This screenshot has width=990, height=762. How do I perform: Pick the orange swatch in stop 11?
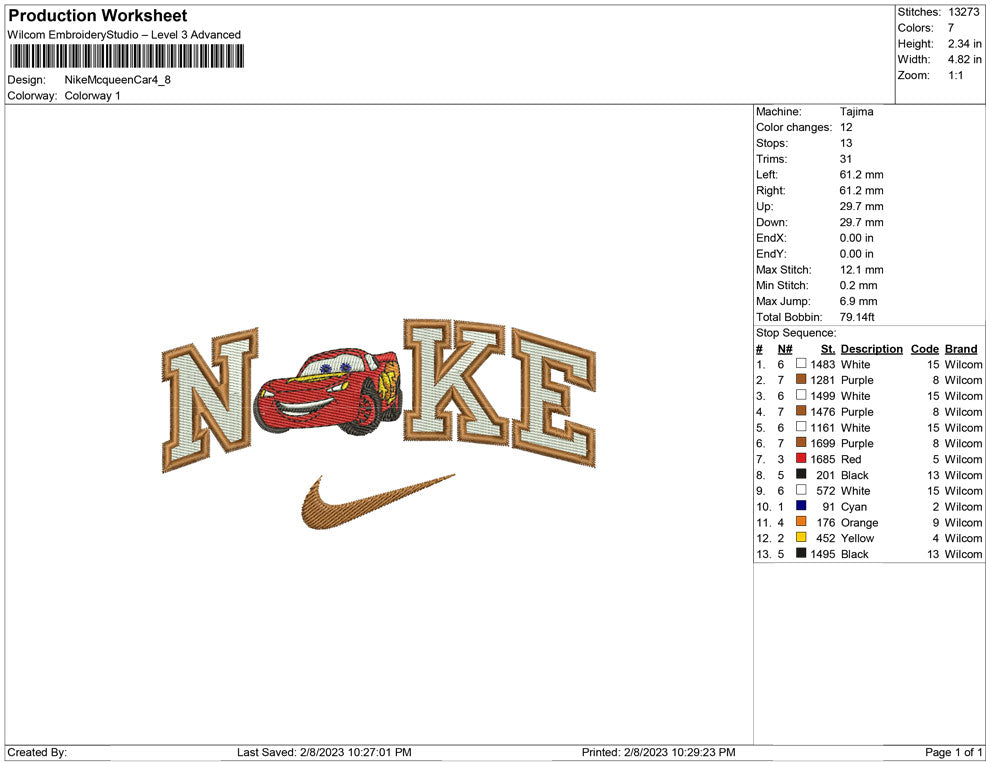pos(801,521)
